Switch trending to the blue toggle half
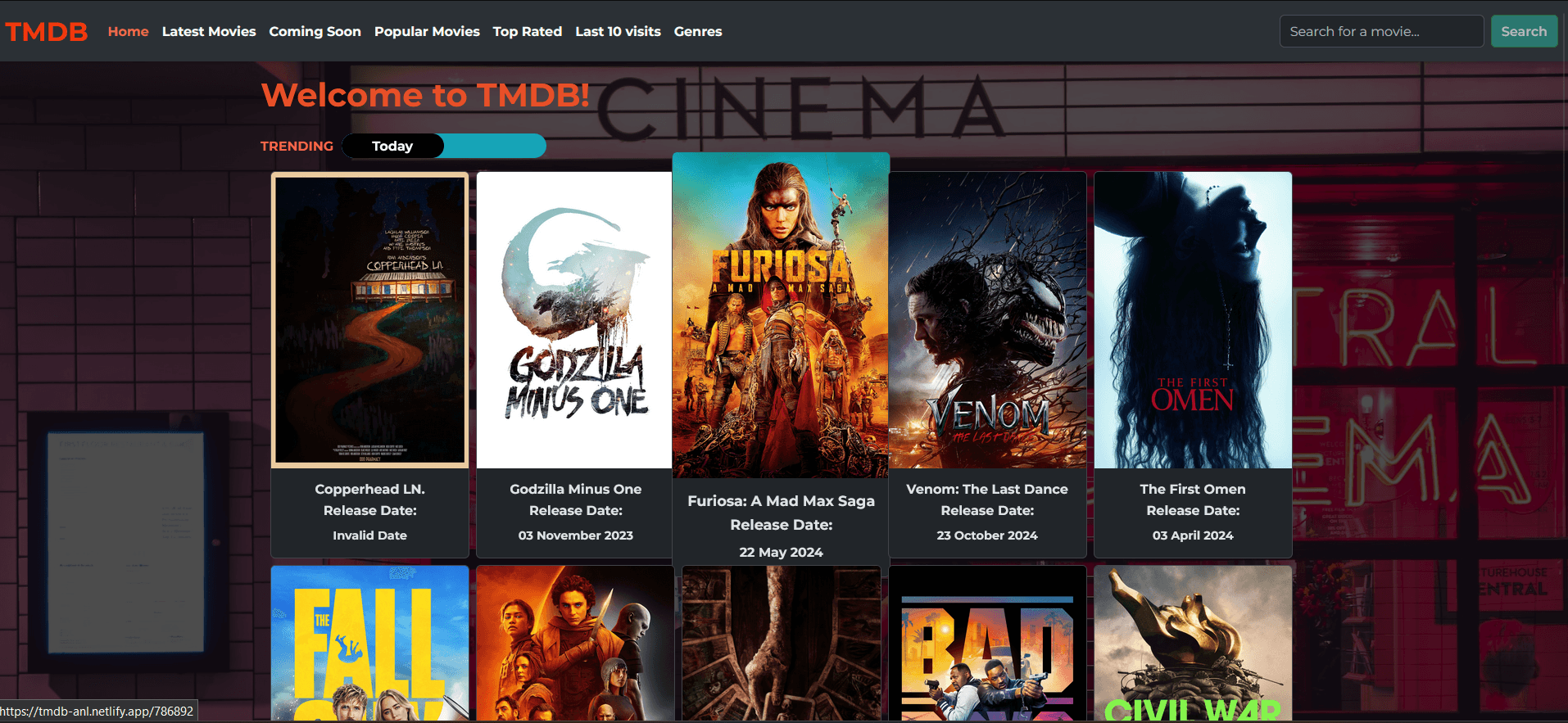This screenshot has height=723, width=1568. pyautogui.click(x=495, y=146)
